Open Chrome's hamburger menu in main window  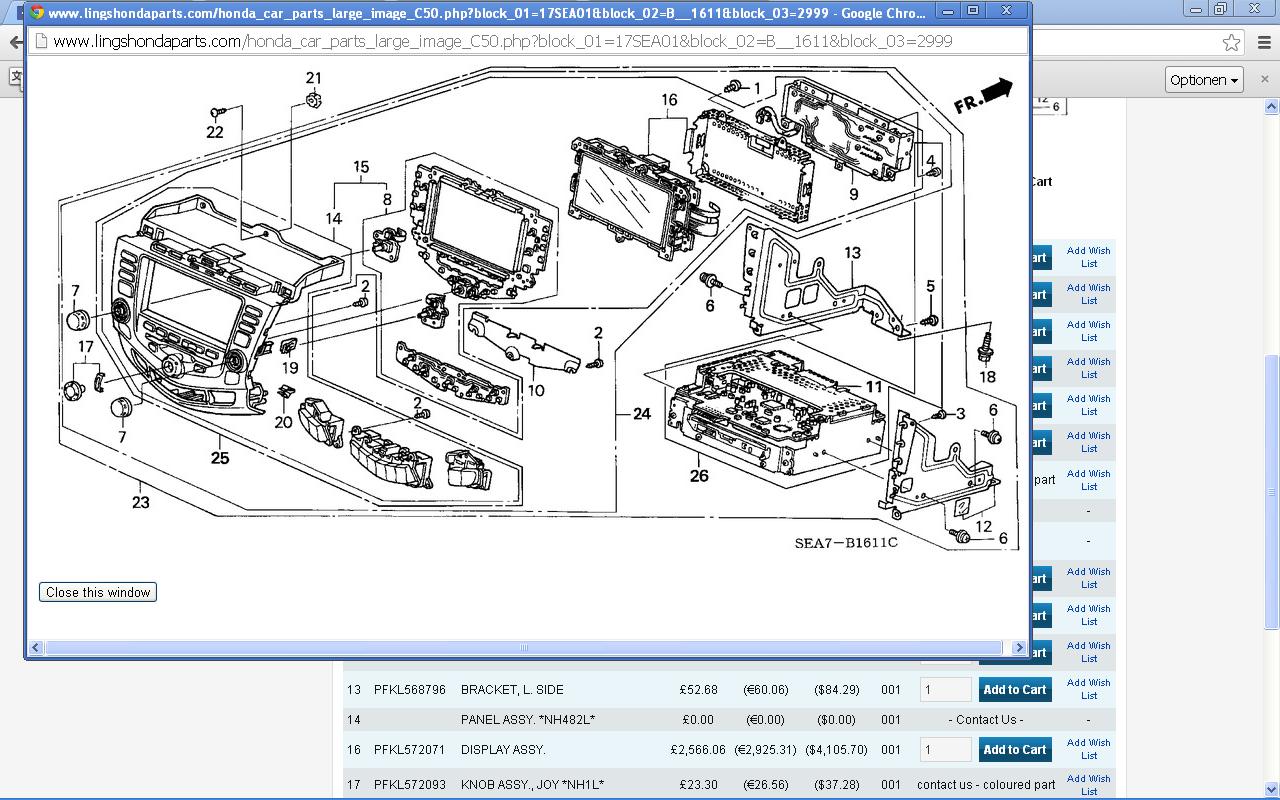tap(1262, 42)
